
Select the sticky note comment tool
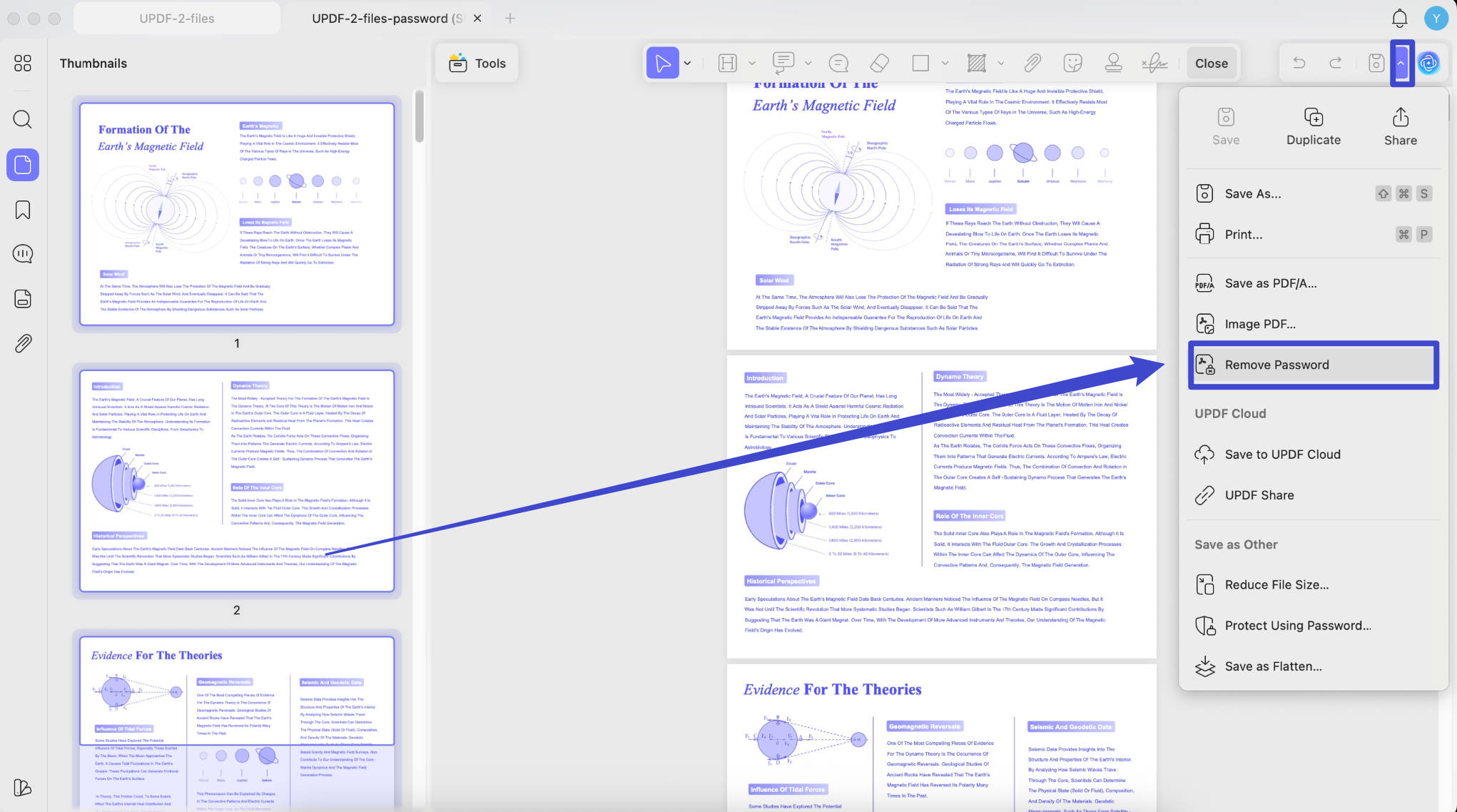838,63
